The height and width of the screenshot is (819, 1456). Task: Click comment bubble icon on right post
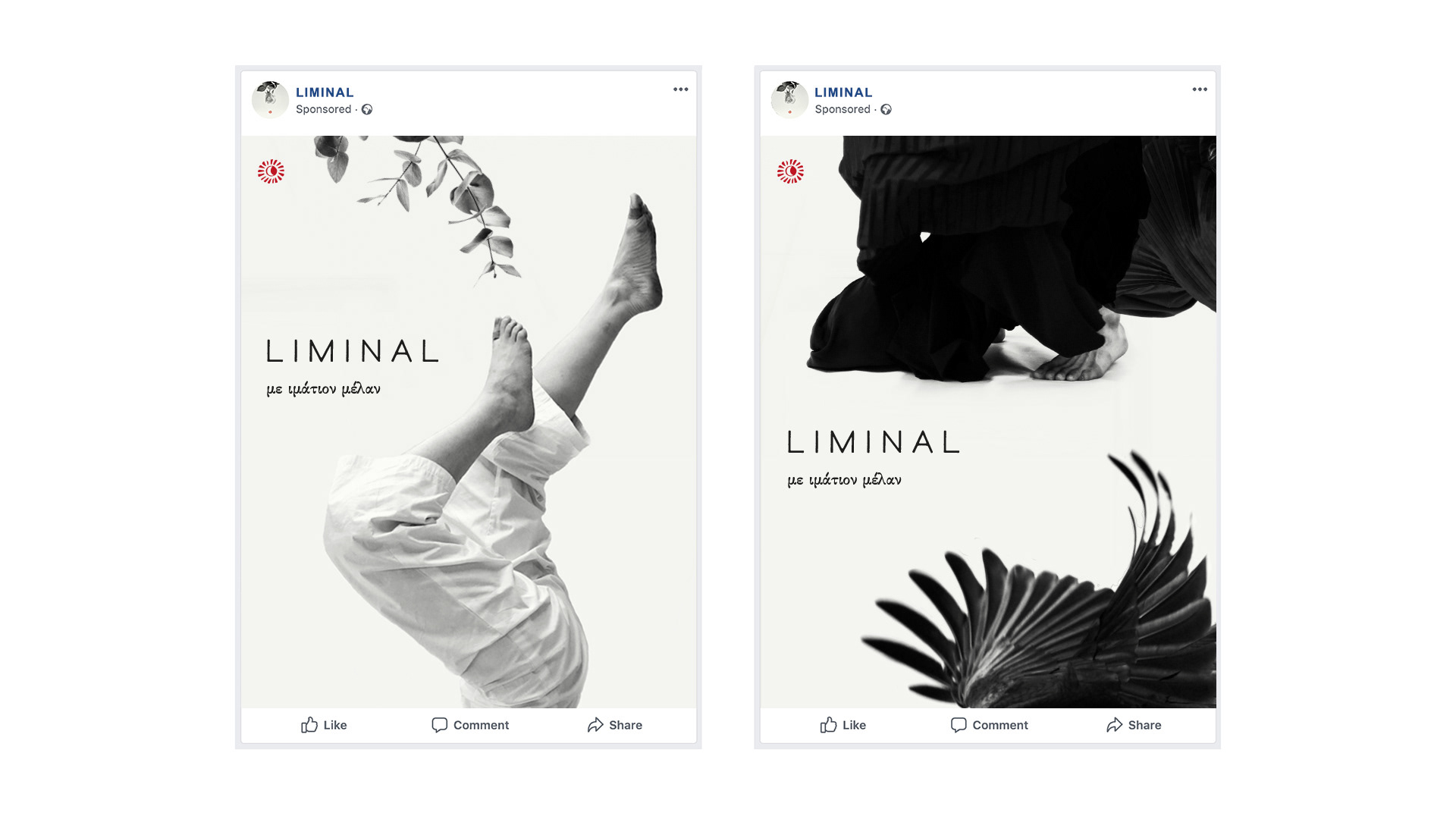[x=959, y=725]
